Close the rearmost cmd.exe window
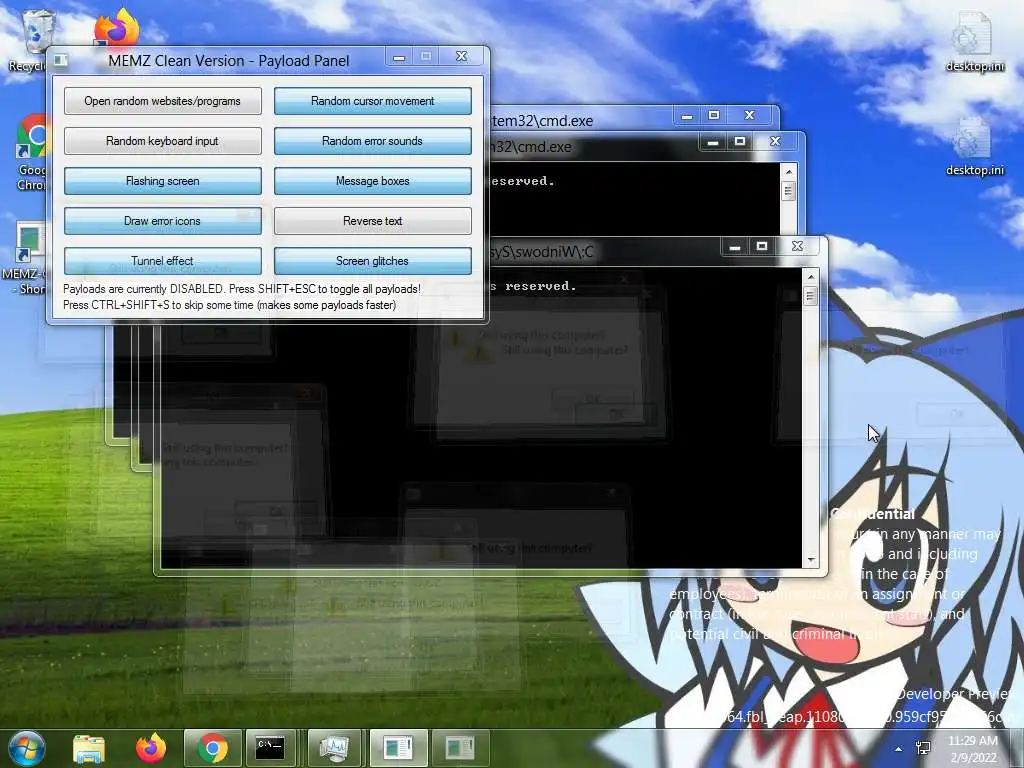 tap(750, 116)
